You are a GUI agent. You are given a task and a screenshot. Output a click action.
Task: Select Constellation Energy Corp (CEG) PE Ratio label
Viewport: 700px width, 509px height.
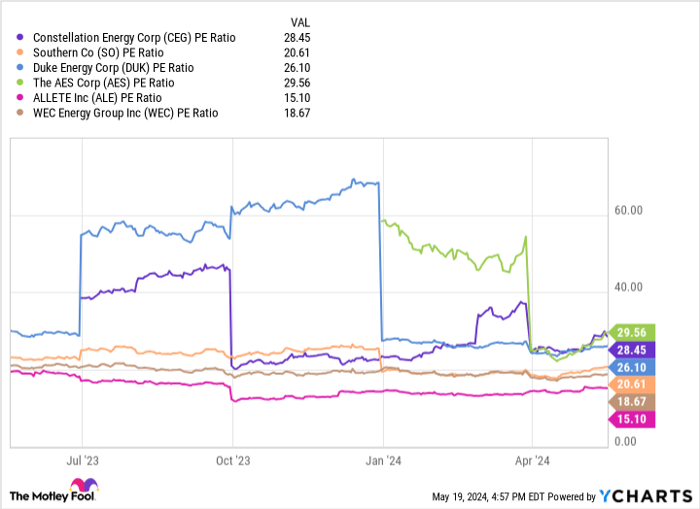(134, 38)
